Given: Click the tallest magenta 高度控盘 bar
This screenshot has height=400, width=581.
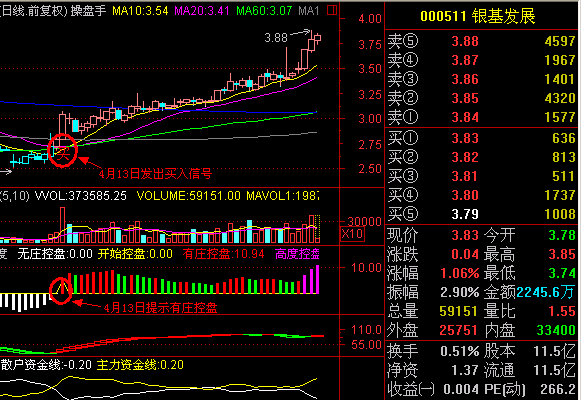Looking at the screenshot, I should tap(317, 280).
